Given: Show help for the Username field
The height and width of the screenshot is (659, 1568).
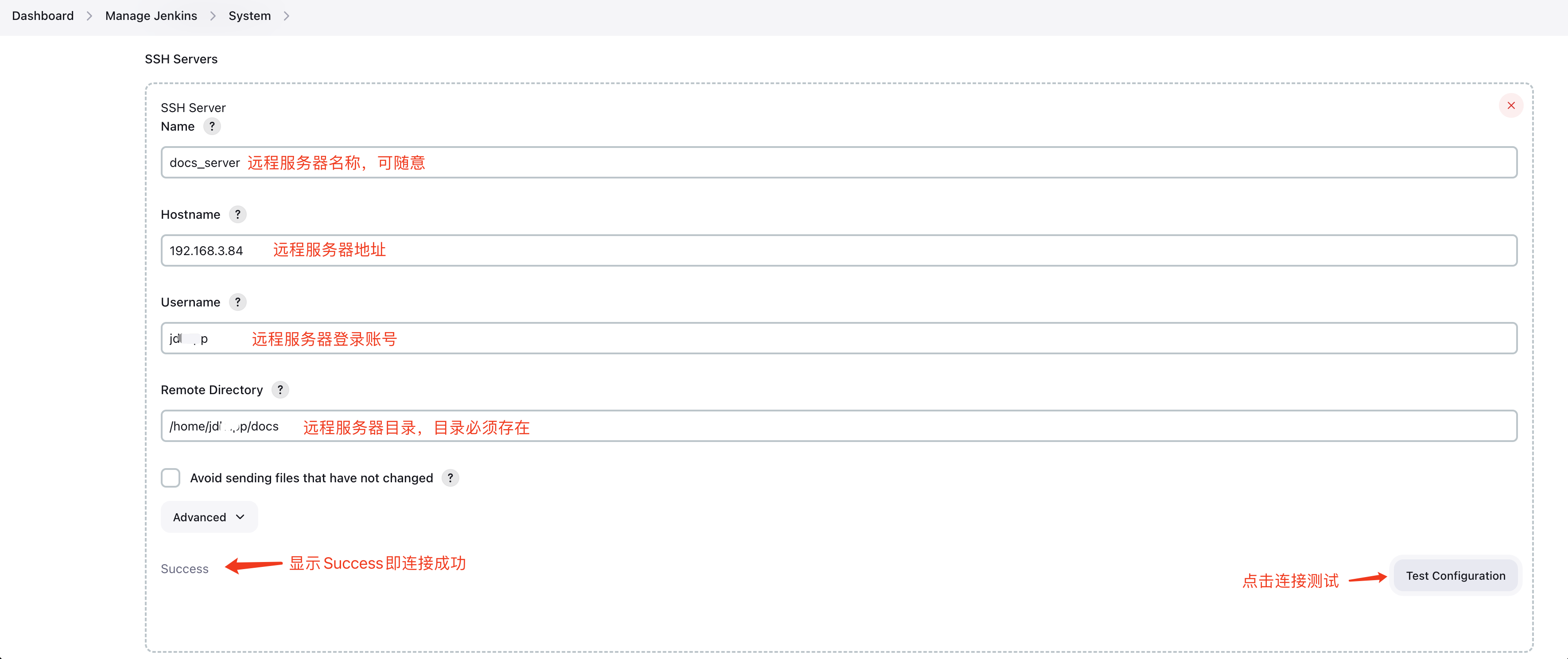Looking at the screenshot, I should coord(238,302).
